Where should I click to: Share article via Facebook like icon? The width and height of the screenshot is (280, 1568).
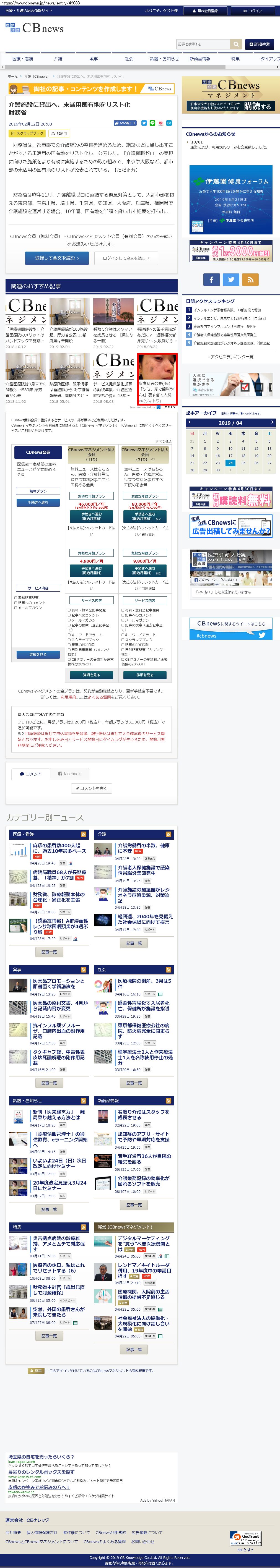pyautogui.click(x=125, y=123)
